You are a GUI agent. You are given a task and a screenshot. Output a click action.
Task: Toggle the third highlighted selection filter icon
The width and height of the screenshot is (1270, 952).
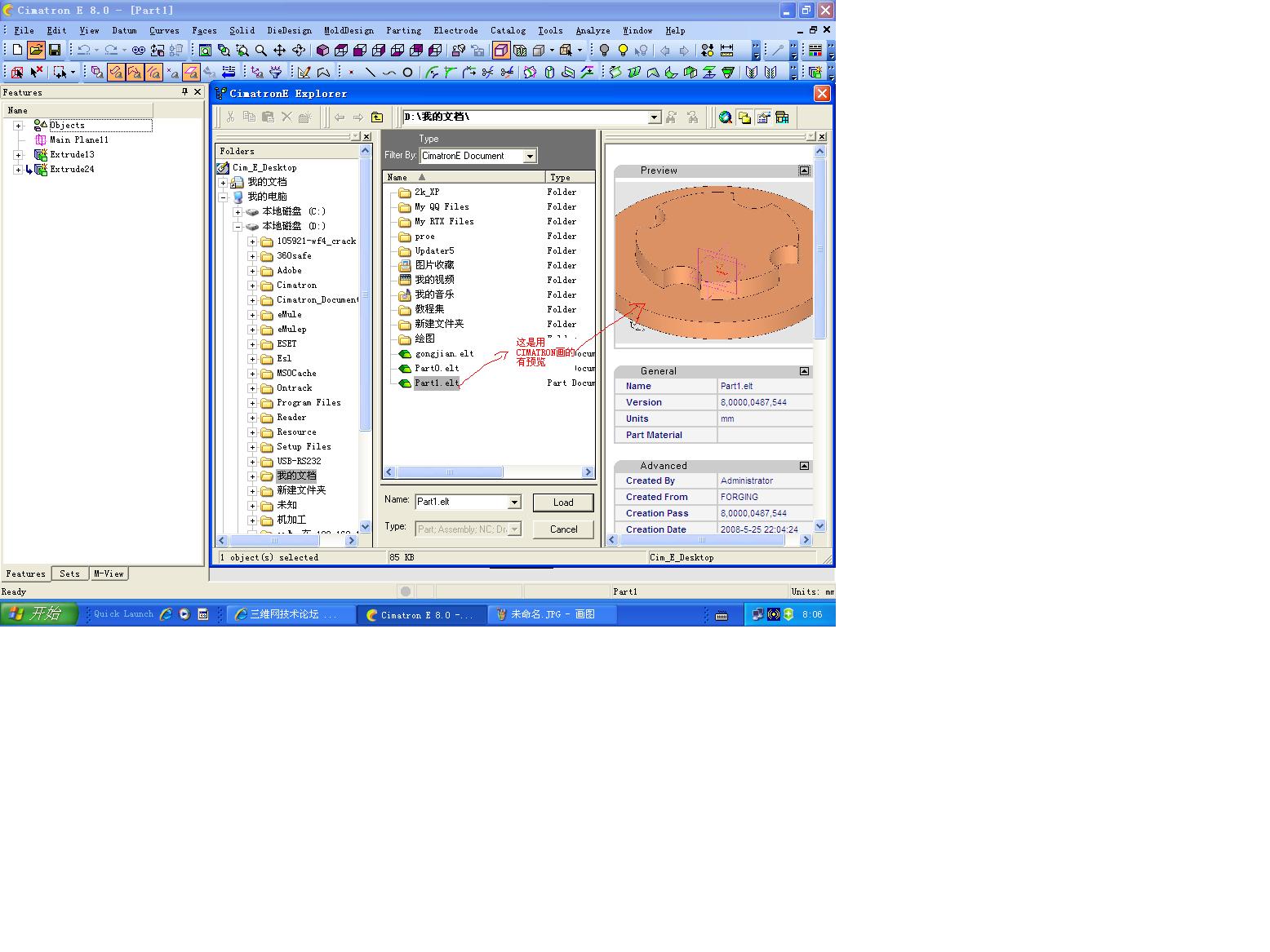[153, 73]
